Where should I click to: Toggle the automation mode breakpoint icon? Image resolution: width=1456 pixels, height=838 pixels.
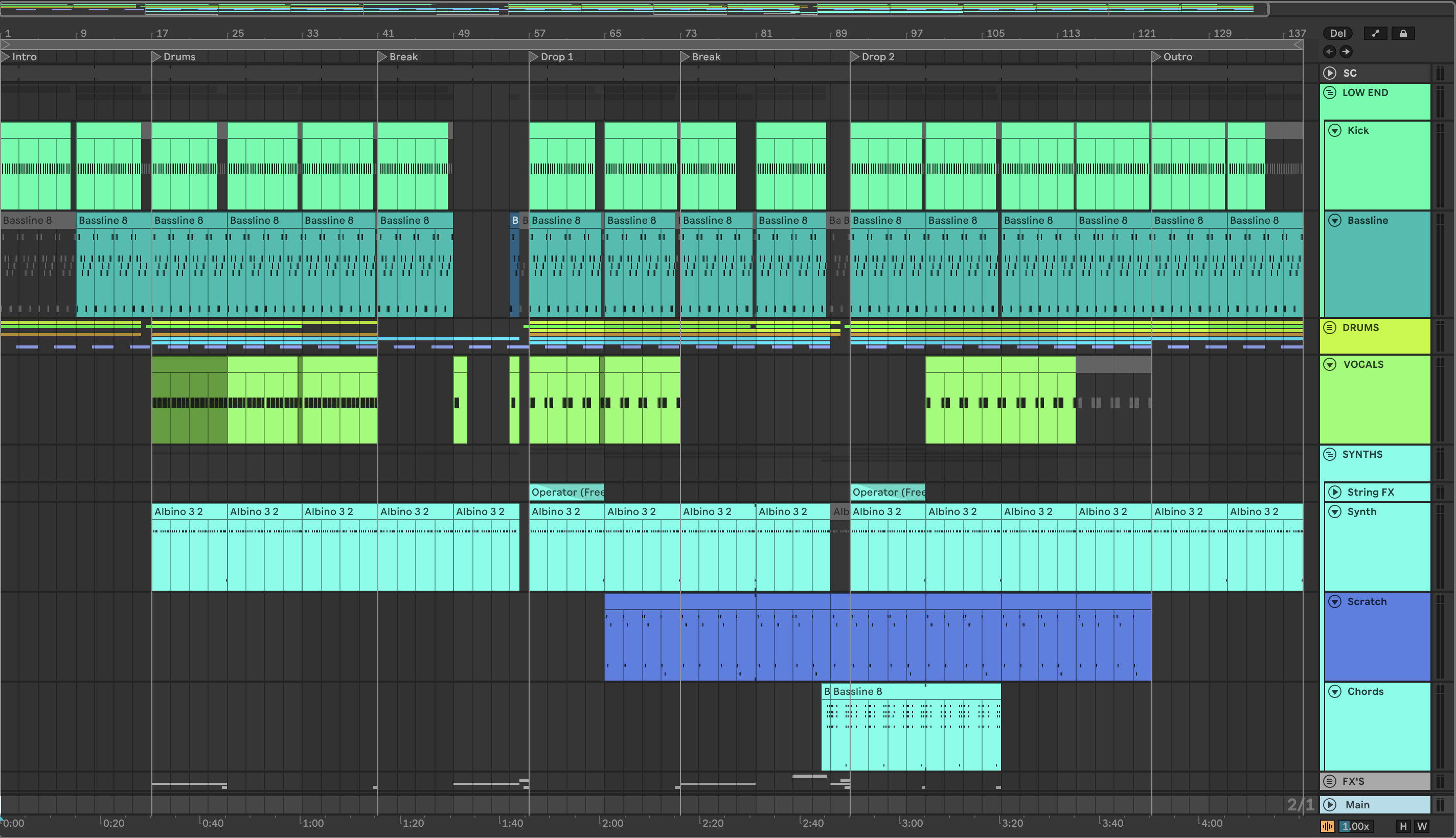(x=1375, y=33)
